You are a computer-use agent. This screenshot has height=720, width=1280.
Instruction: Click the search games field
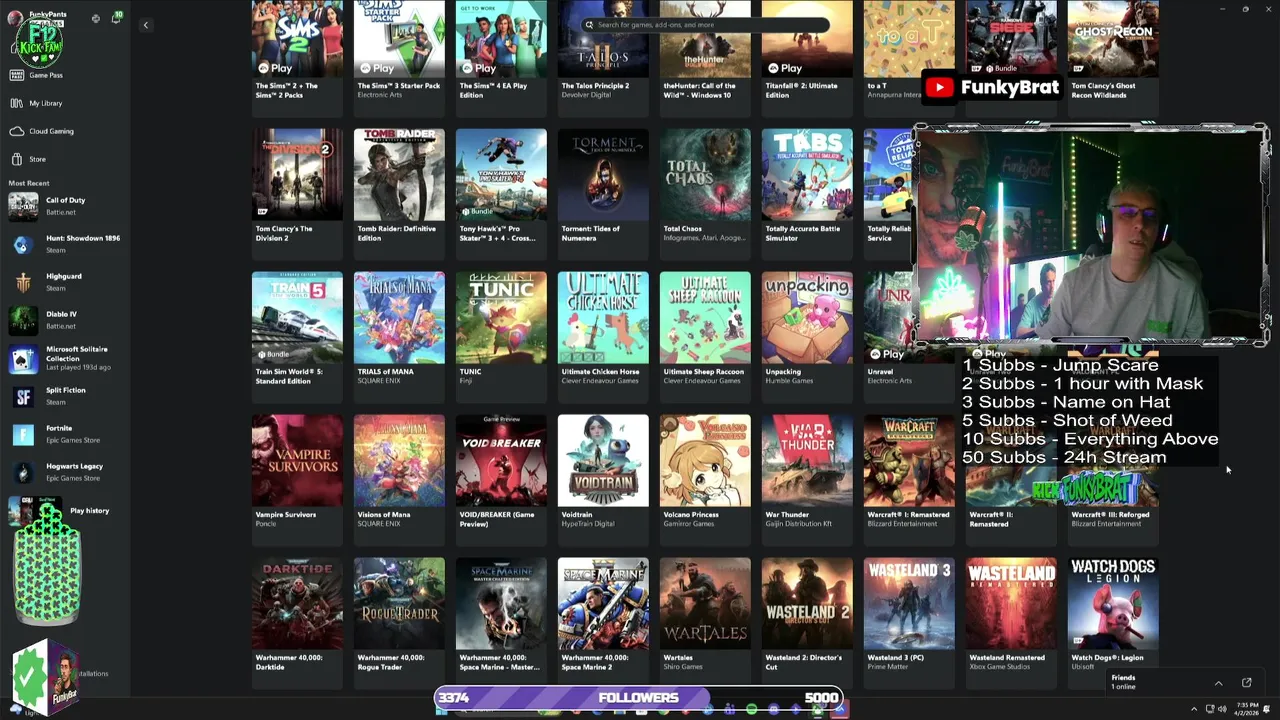click(705, 25)
